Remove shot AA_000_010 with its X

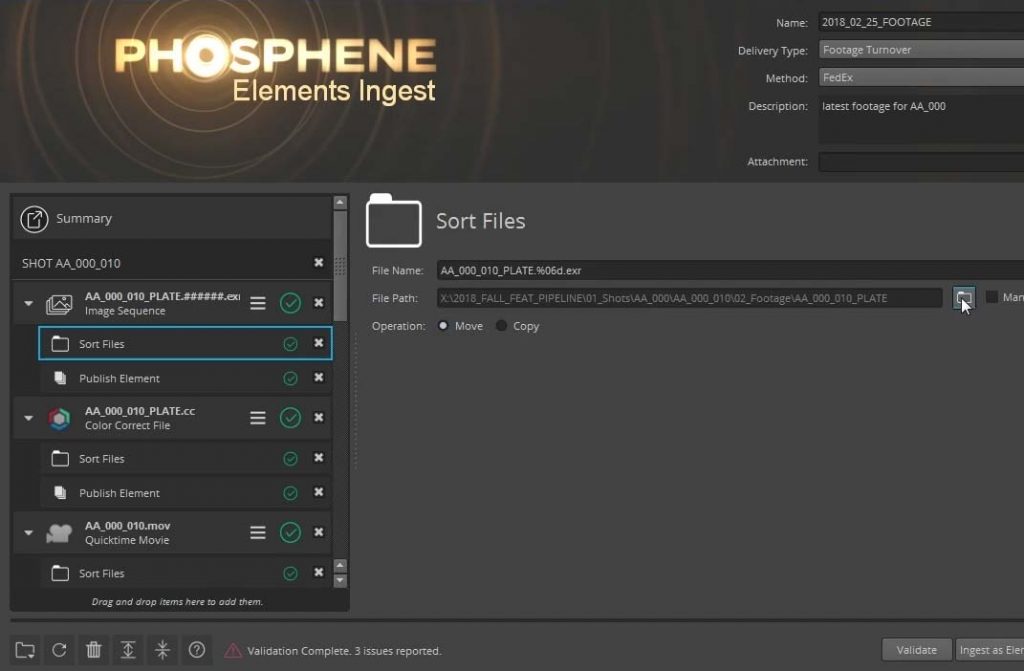click(x=319, y=263)
